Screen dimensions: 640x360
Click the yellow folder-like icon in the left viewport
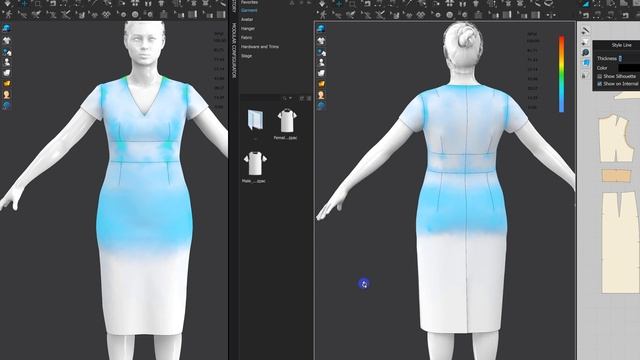pyautogui.click(x=7, y=84)
